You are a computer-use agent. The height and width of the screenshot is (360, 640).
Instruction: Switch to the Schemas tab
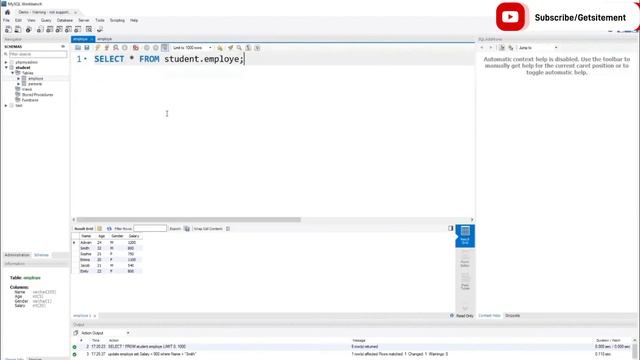click(41, 255)
